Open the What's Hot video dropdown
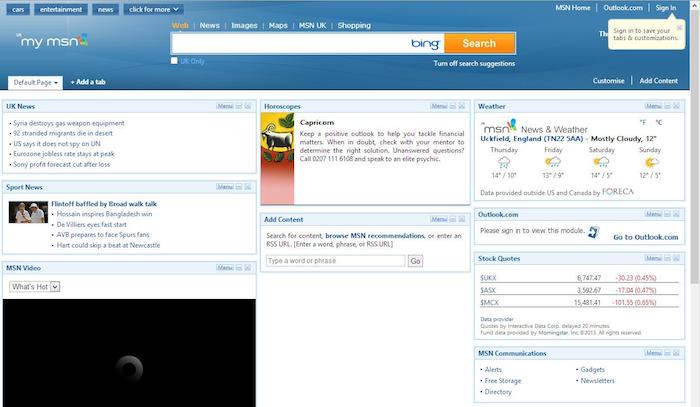 pos(35,286)
